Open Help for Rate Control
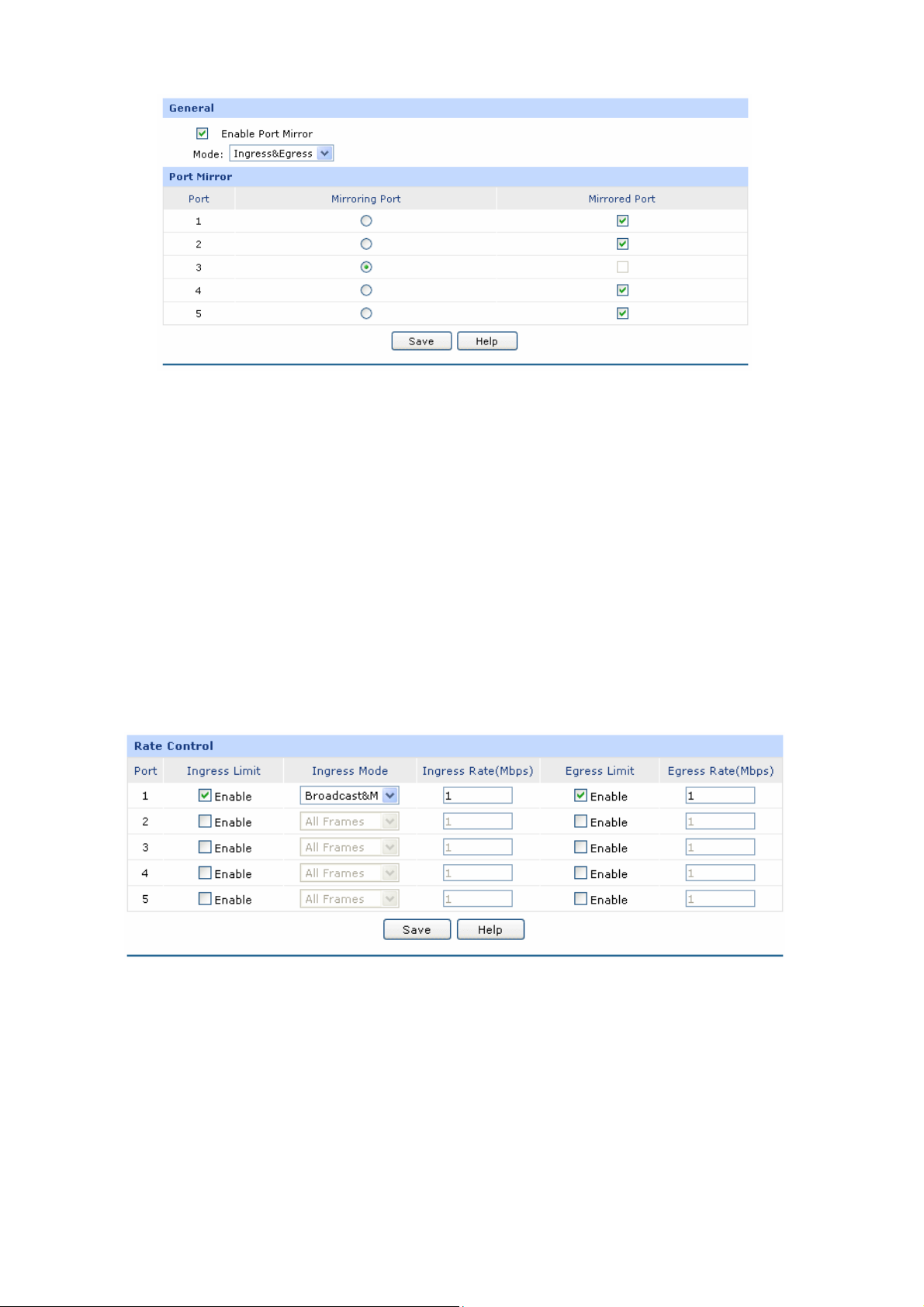Viewport: 924px width, 1307px height. click(x=490, y=929)
